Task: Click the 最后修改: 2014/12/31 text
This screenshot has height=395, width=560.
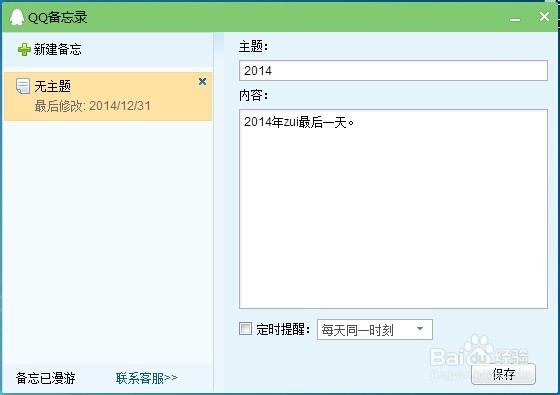Action: (x=92, y=106)
